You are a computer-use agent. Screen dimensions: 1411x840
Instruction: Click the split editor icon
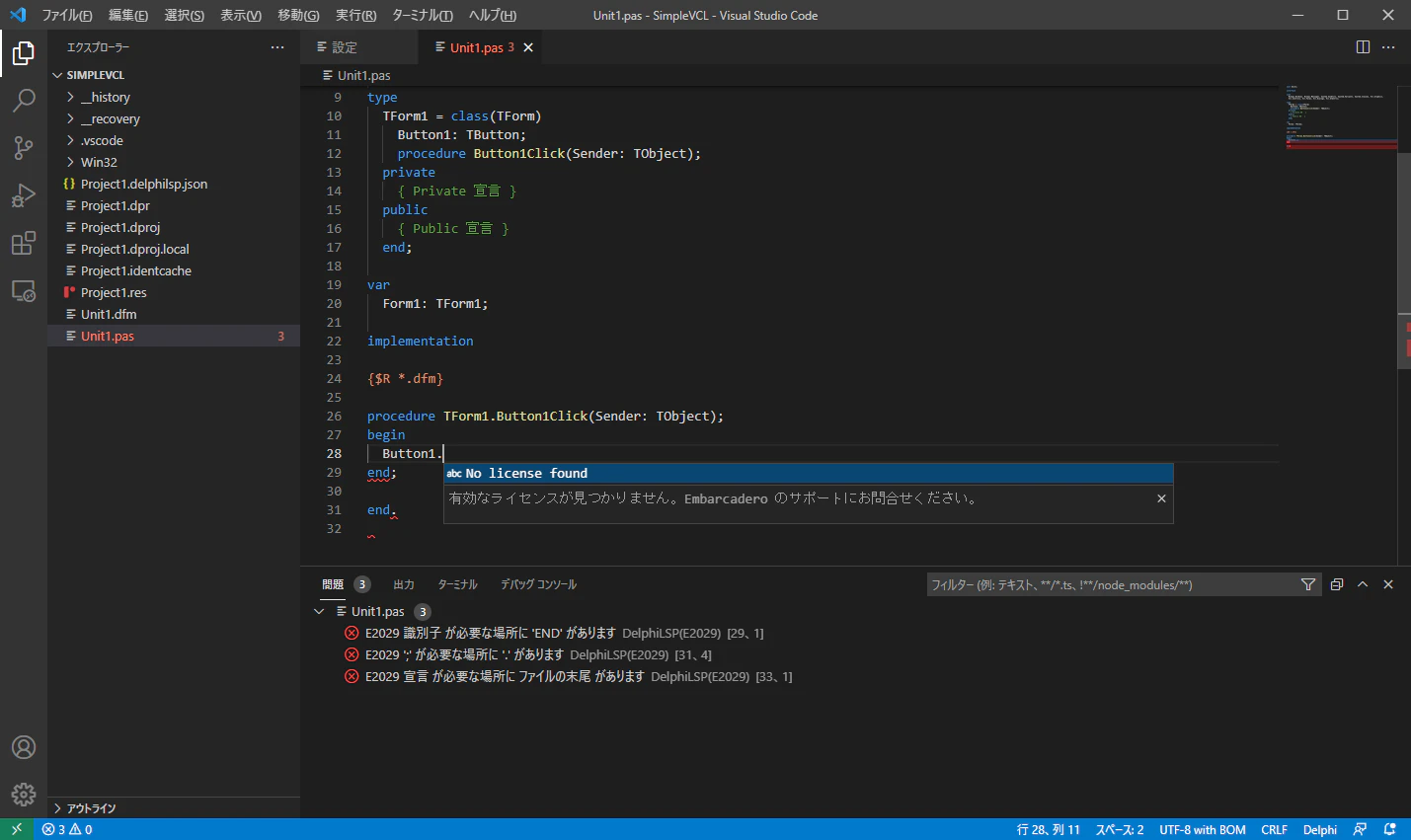[x=1363, y=47]
